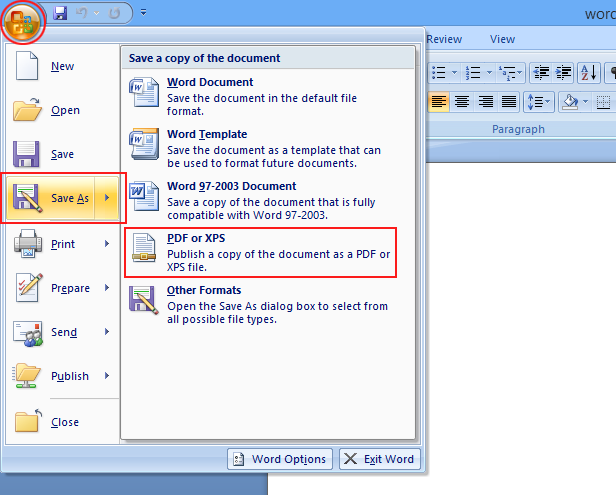Choose Open from the Office menu
Image resolution: width=616 pixels, height=495 pixels.
62,110
